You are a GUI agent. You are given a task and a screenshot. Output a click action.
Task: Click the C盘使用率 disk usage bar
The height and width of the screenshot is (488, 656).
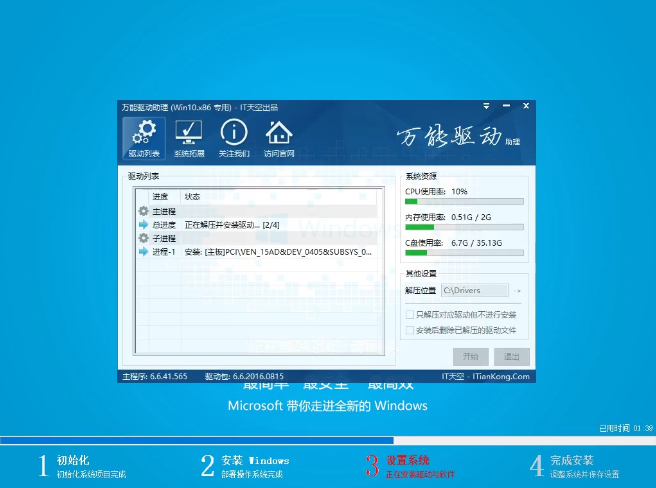pos(464,253)
